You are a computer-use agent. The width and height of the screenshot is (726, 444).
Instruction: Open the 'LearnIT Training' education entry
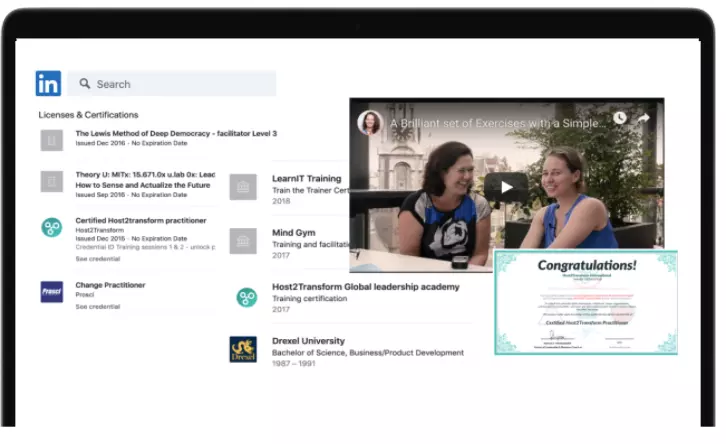[307, 178]
